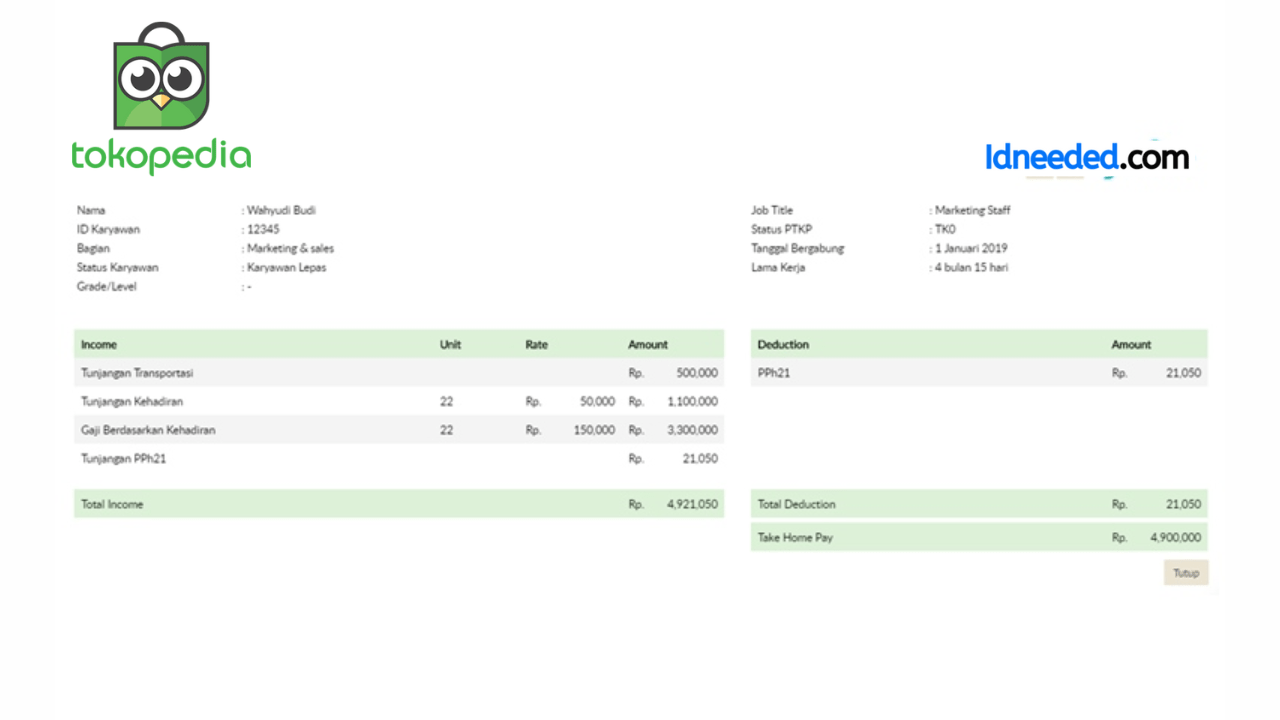1280x720 pixels.
Task: Select the 4,900,000 take home amount
Action: click(x=1176, y=538)
